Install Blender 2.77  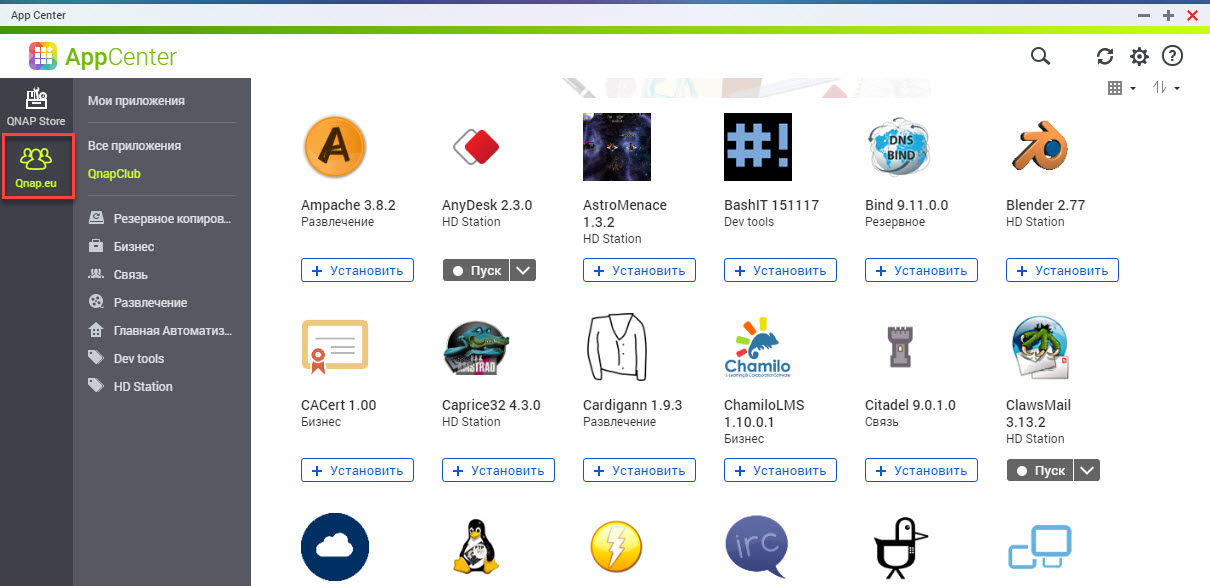[1062, 270]
